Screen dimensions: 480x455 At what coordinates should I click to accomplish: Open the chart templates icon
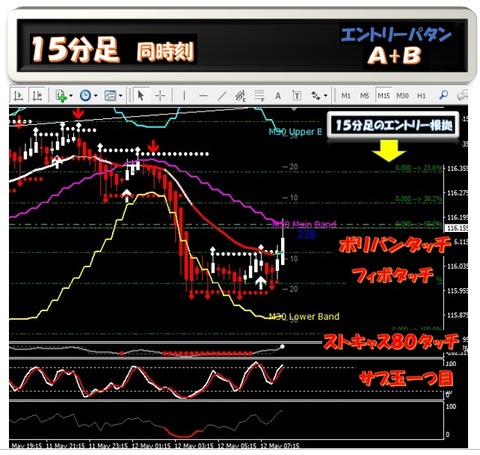click(x=110, y=96)
